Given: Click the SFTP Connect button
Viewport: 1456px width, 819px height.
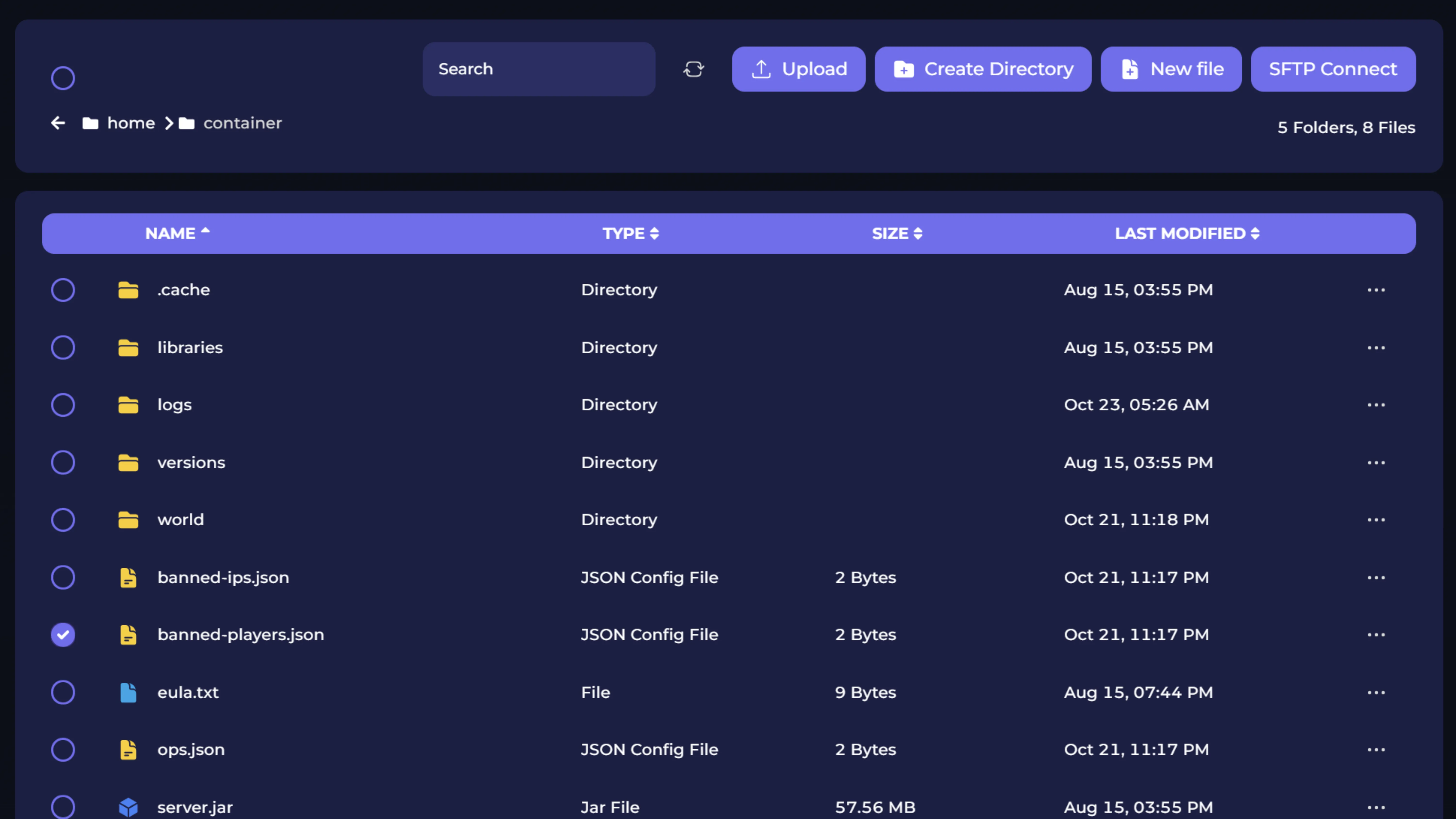Looking at the screenshot, I should [1333, 69].
